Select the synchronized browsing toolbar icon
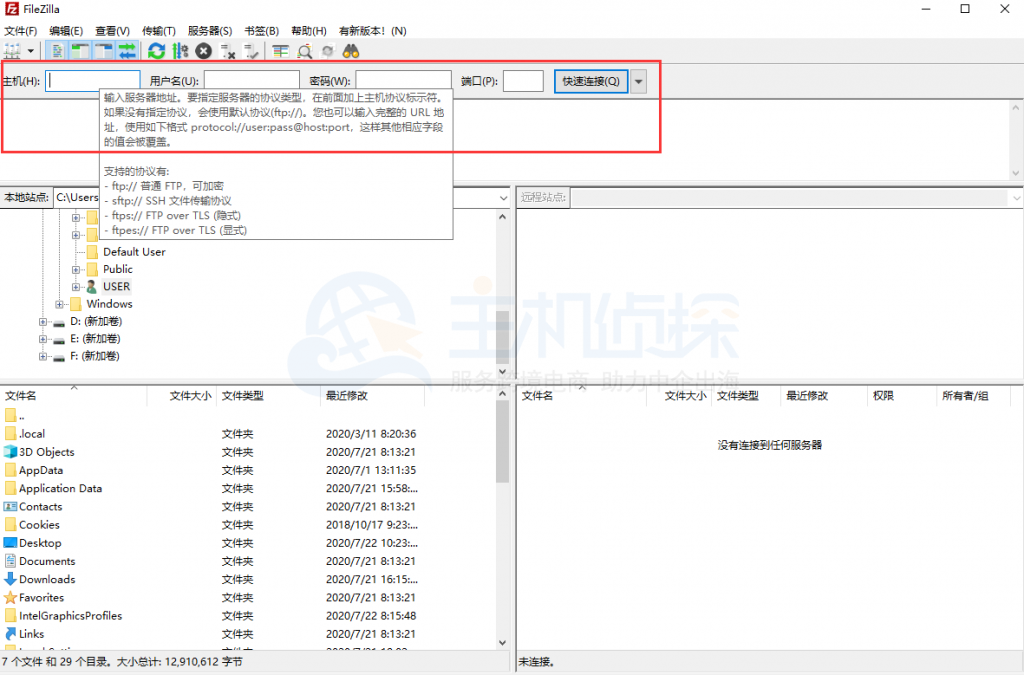The width and height of the screenshot is (1024, 675). click(x=326, y=50)
